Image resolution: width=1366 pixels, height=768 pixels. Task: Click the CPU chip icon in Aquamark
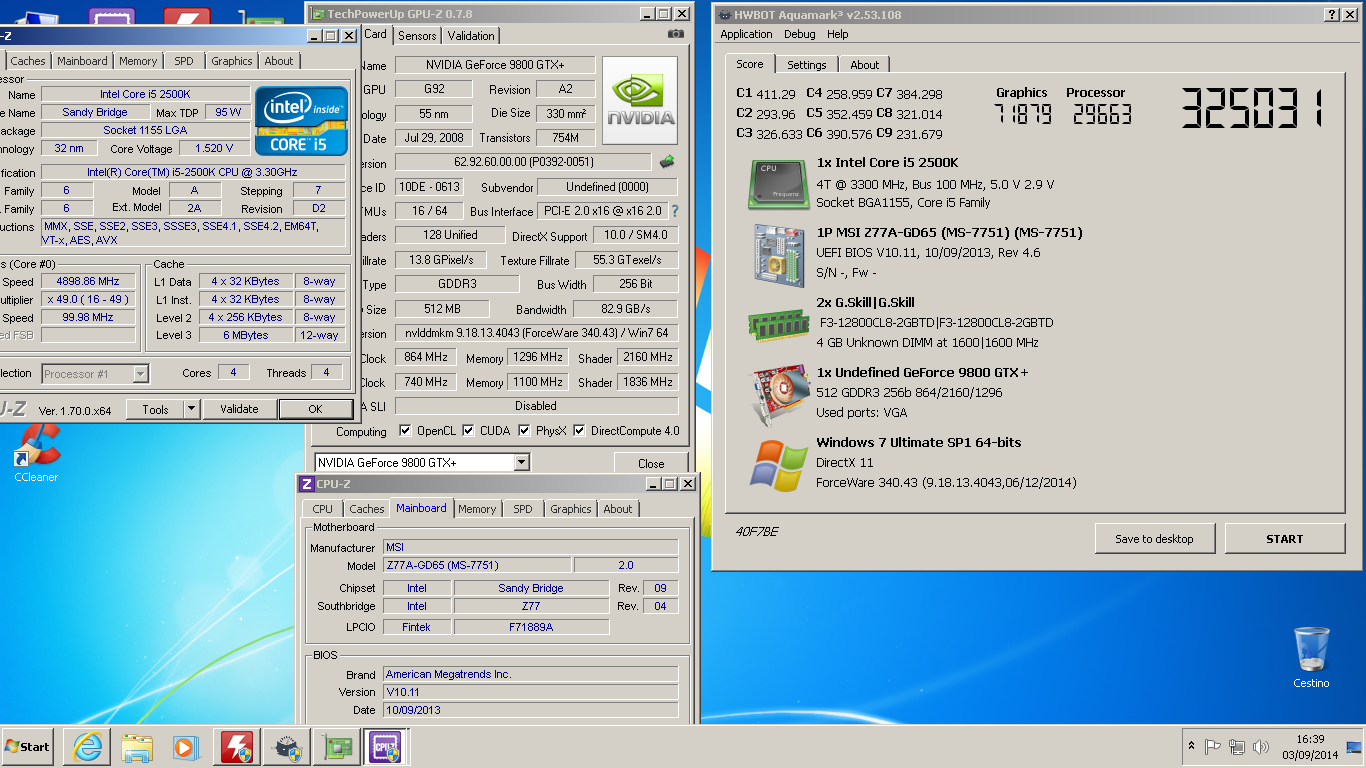pyautogui.click(x=778, y=184)
